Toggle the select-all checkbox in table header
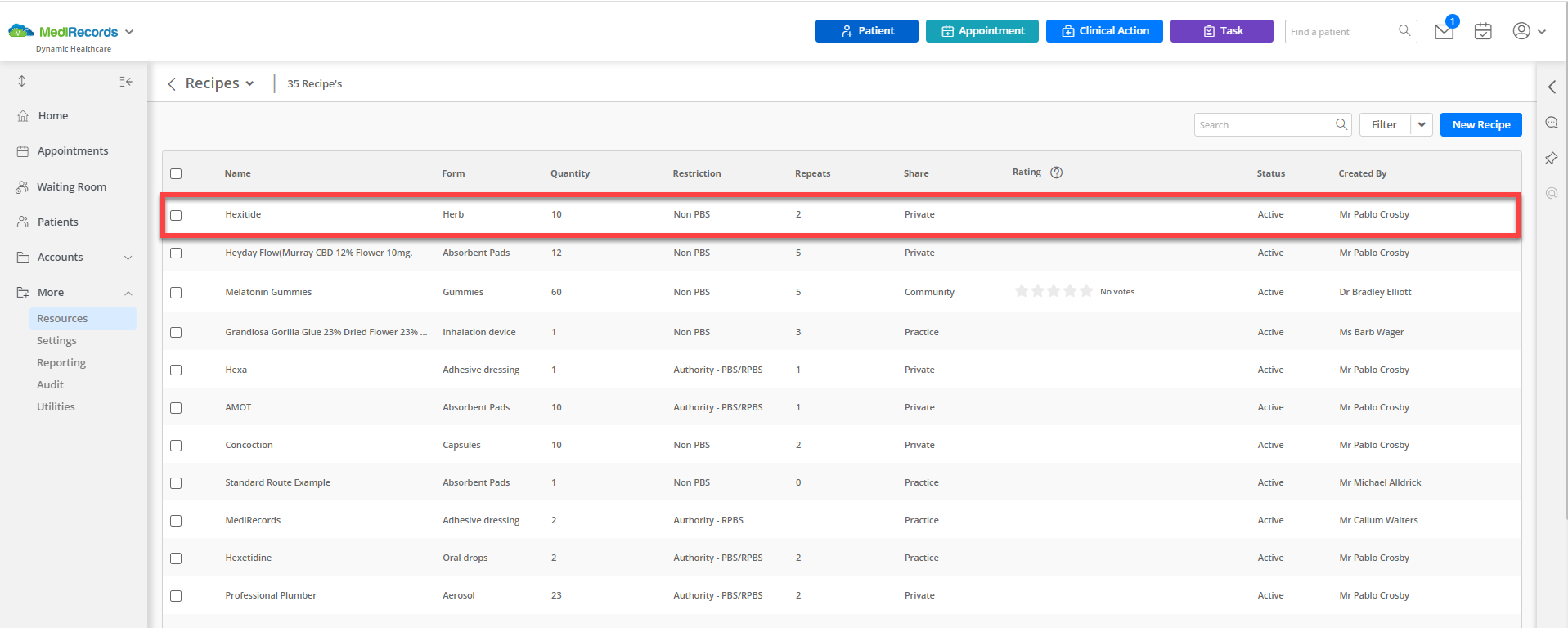This screenshot has height=628, width=1568. (x=176, y=173)
